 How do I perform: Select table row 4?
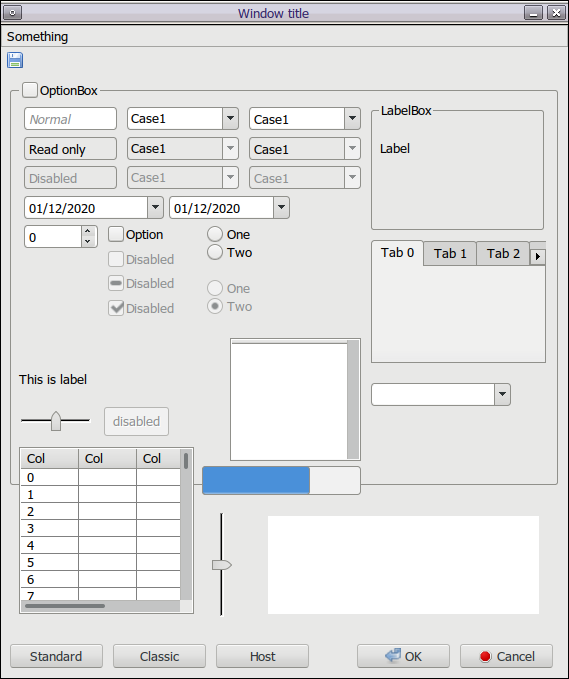[100, 545]
